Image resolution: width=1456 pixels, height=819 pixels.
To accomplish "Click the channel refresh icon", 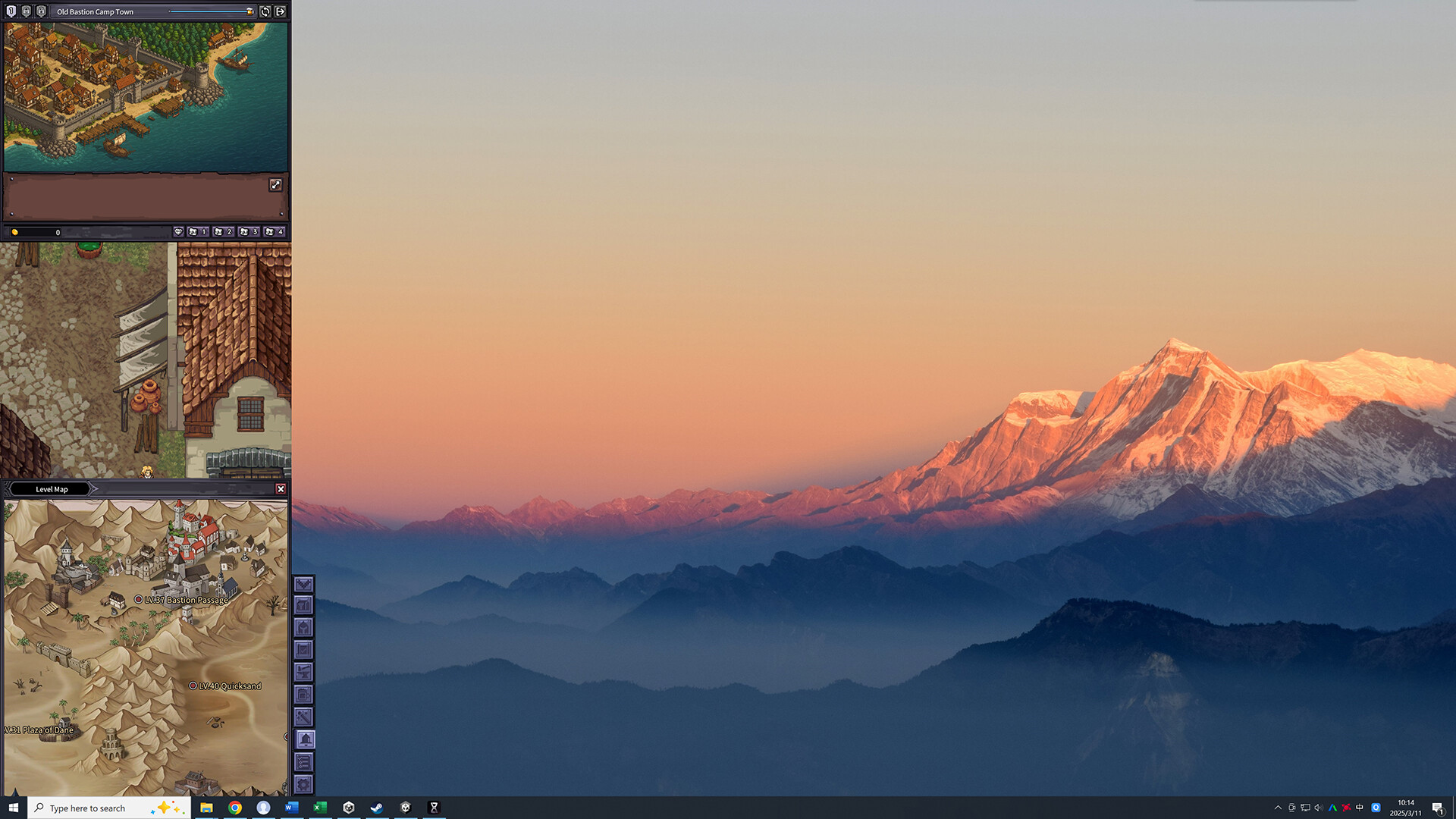I will coord(265,11).
